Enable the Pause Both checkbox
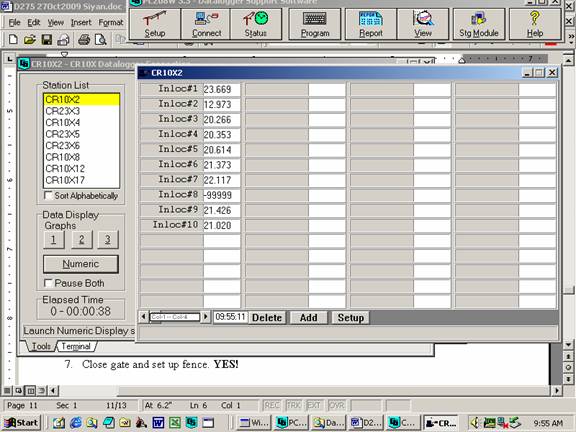The height and width of the screenshot is (432, 576). 48,283
